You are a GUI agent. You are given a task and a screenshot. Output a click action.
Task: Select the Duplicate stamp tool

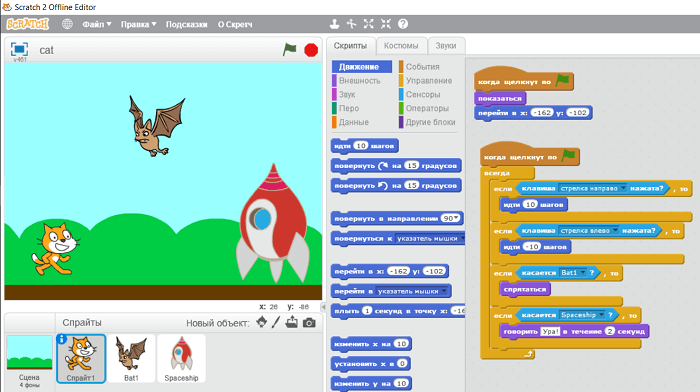(334, 24)
